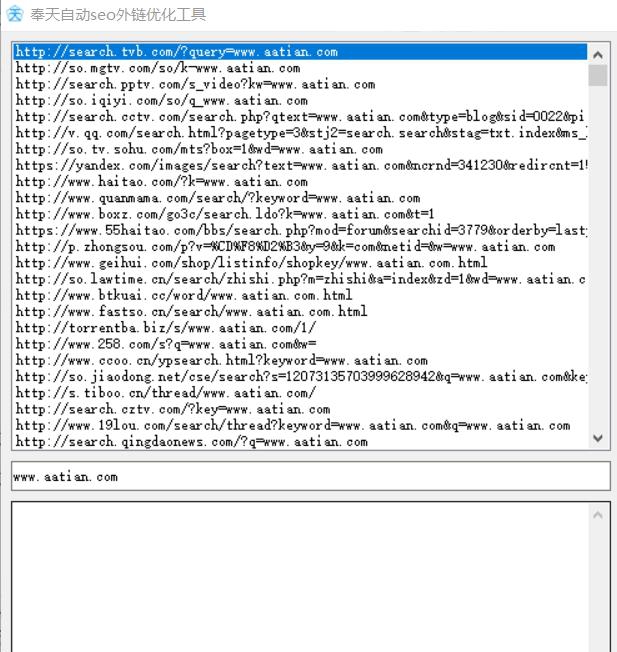Click the URL list's scroll down arrow
The width and height of the screenshot is (617, 652).
click(598, 438)
